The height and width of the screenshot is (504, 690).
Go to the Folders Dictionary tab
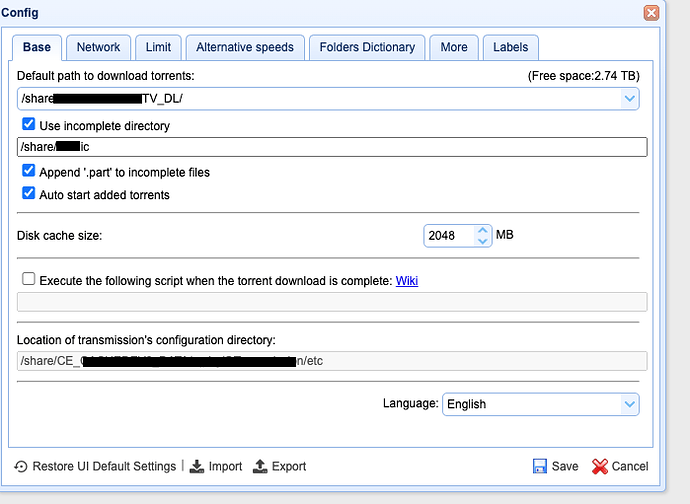pyautogui.click(x=367, y=47)
